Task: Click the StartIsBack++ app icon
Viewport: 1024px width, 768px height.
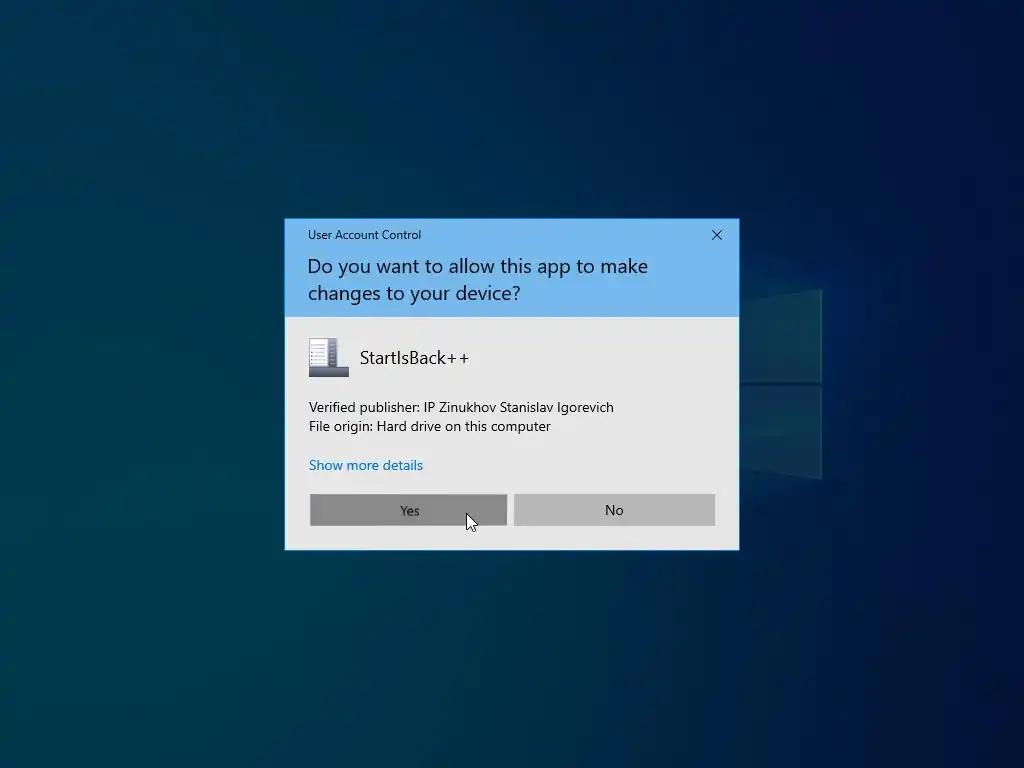Action: click(x=328, y=357)
